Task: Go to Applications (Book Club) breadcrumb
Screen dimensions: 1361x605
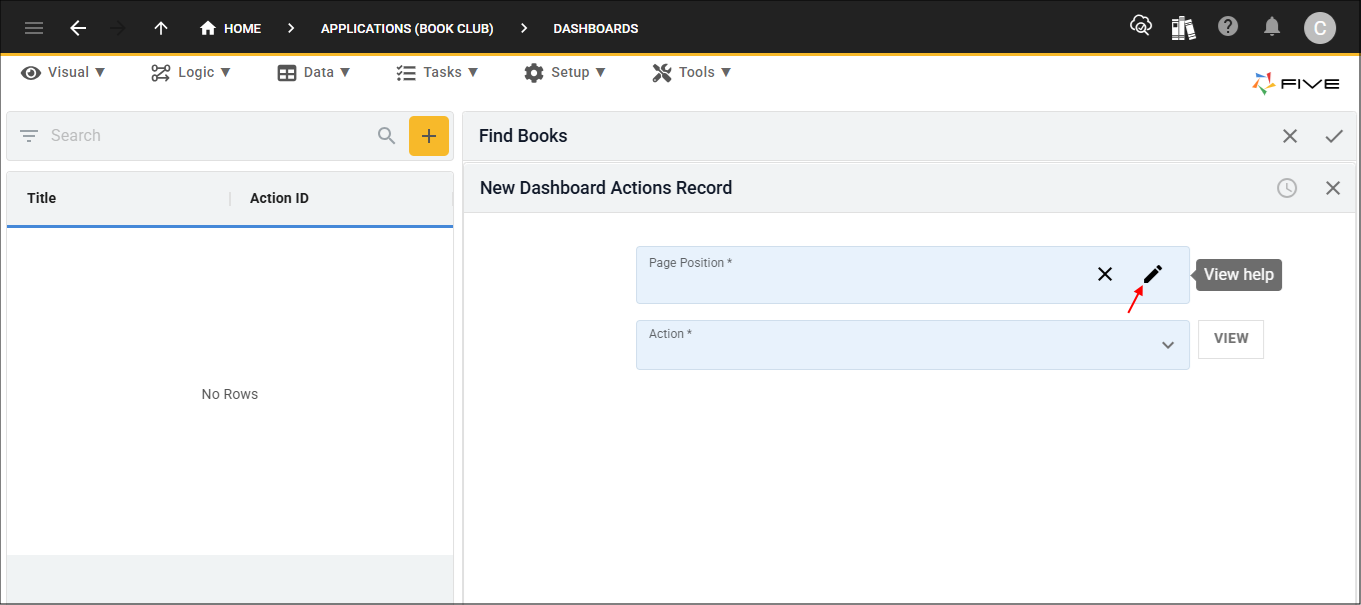Action: [407, 28]
